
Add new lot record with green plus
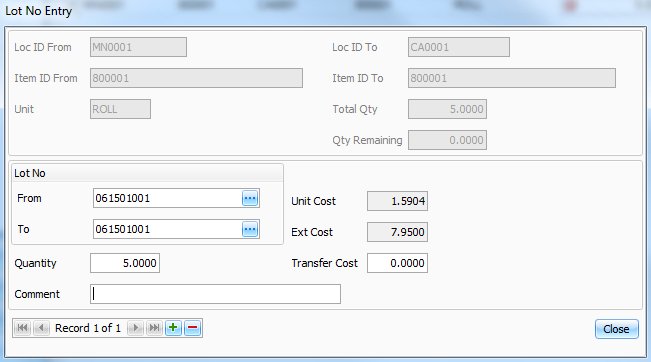(174, 328)
